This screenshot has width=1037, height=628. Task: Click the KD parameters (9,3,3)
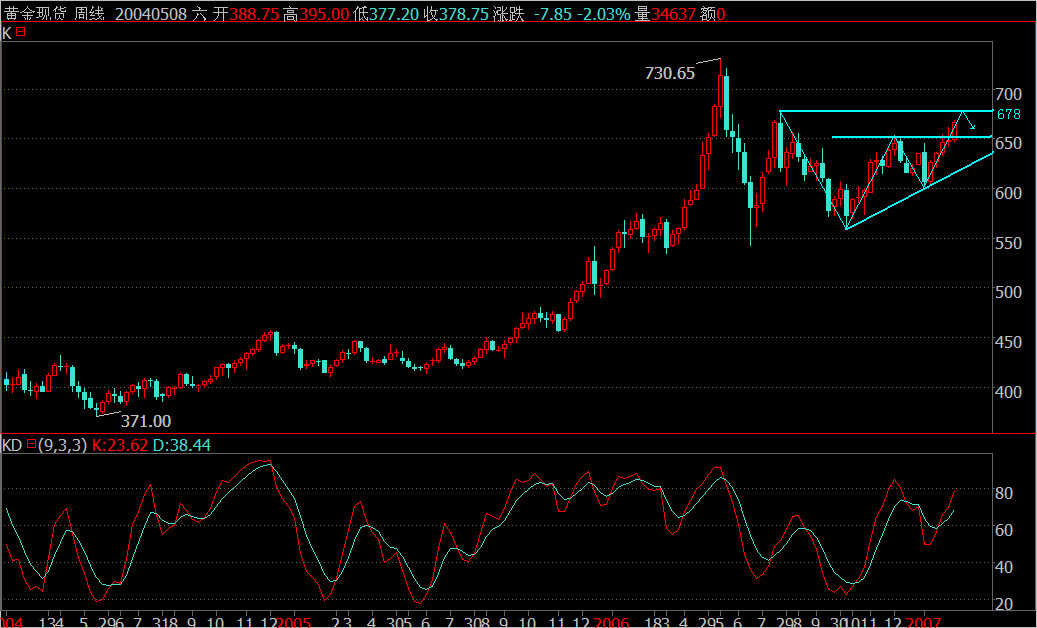(x=62, y=446)
